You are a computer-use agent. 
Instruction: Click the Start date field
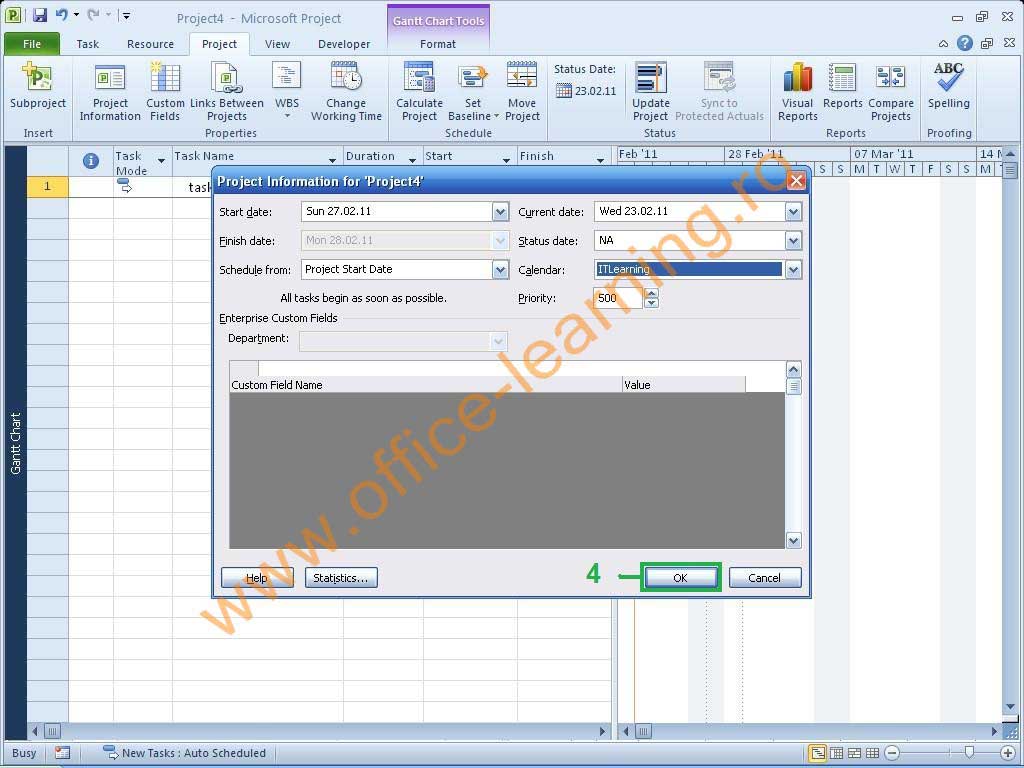click(x=397, y=212)
